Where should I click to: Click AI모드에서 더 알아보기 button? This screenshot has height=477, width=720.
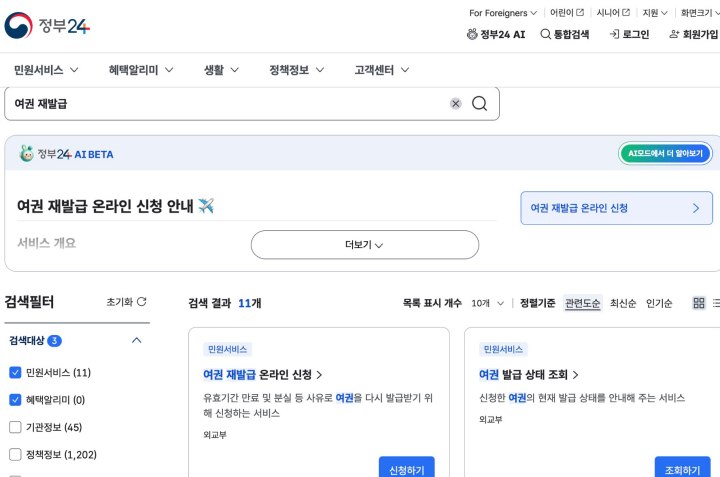point(665,153)
